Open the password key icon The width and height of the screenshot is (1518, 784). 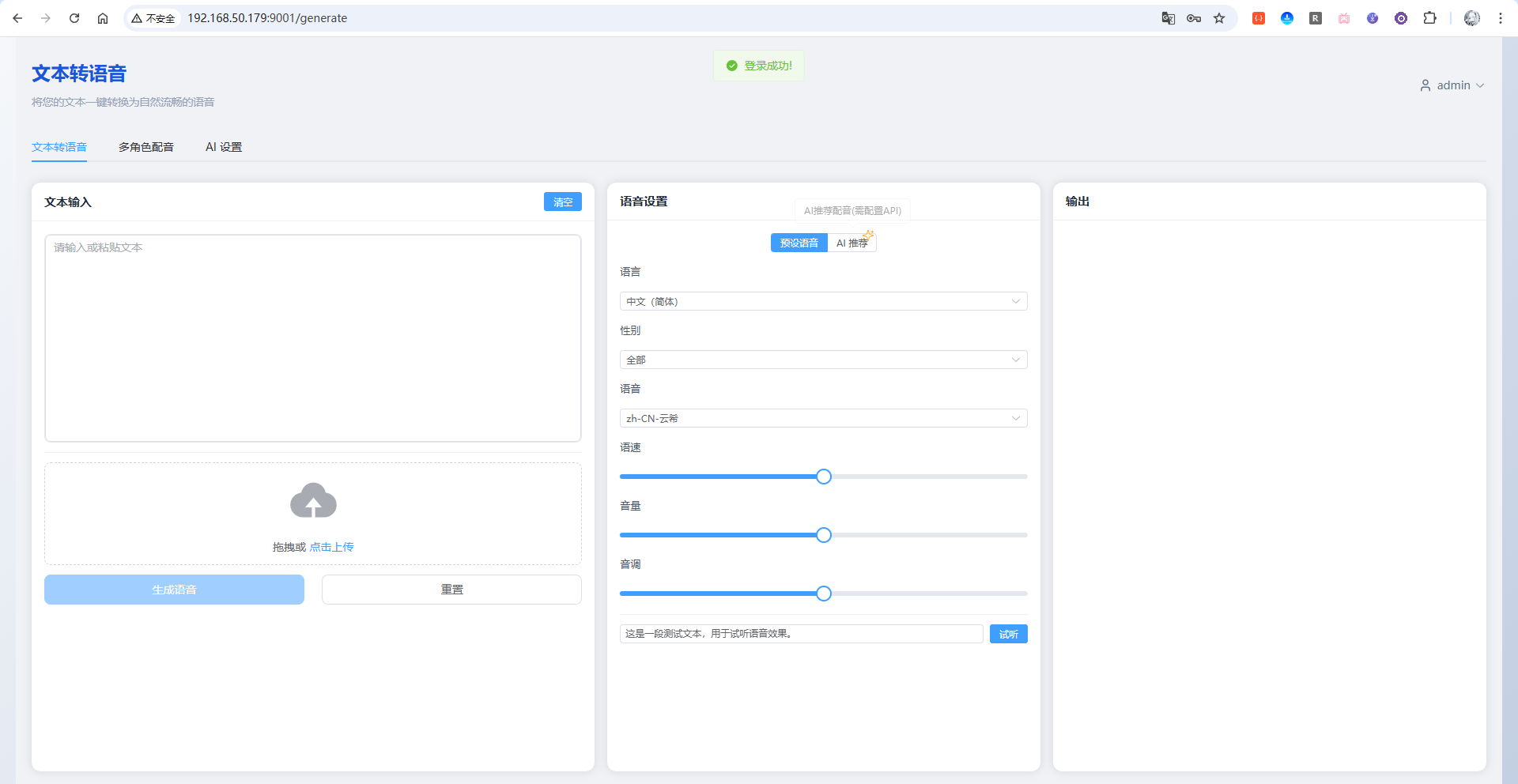pyautogui.click(x=1194, y=18)
